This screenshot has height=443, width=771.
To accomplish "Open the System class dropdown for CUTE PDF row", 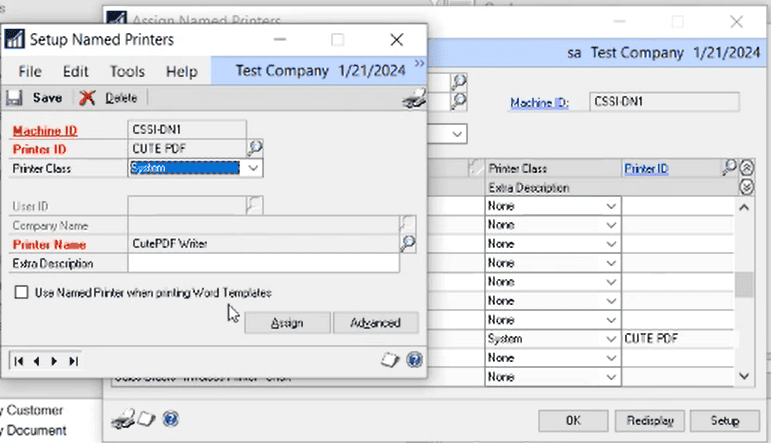I will click(x=611, y=339).
